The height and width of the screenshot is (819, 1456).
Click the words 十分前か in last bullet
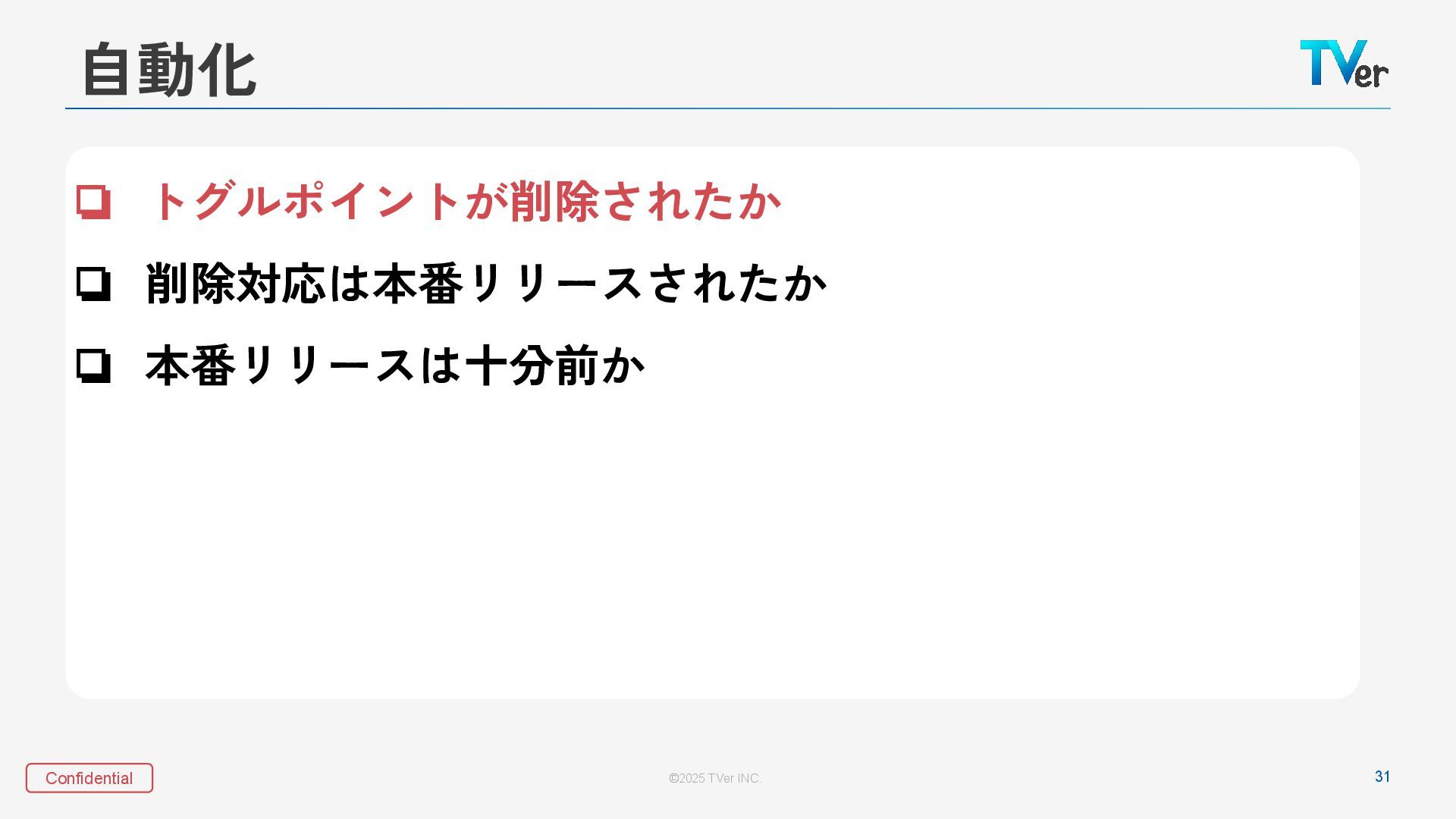click(x=555, y=366)
